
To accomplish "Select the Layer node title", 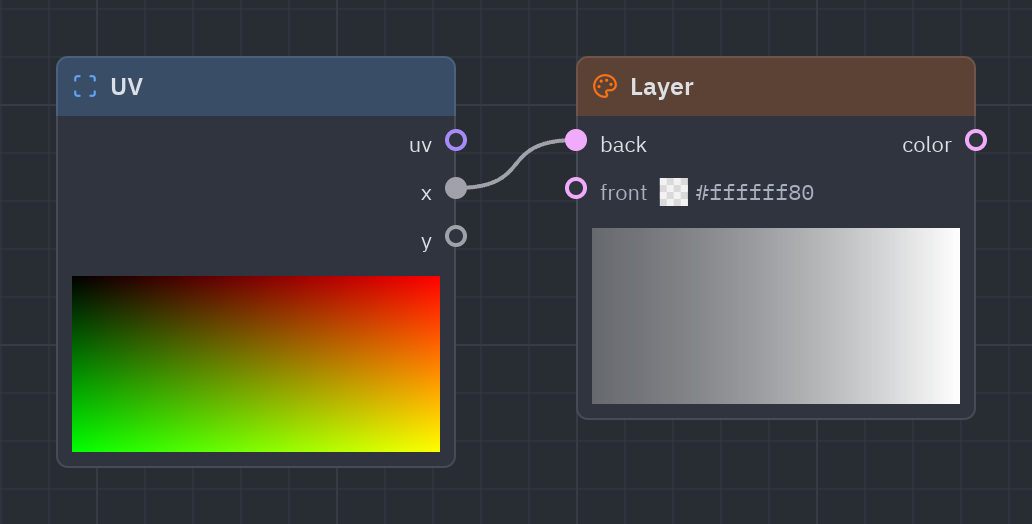I will pyautogui.click(x=661, y=87).
